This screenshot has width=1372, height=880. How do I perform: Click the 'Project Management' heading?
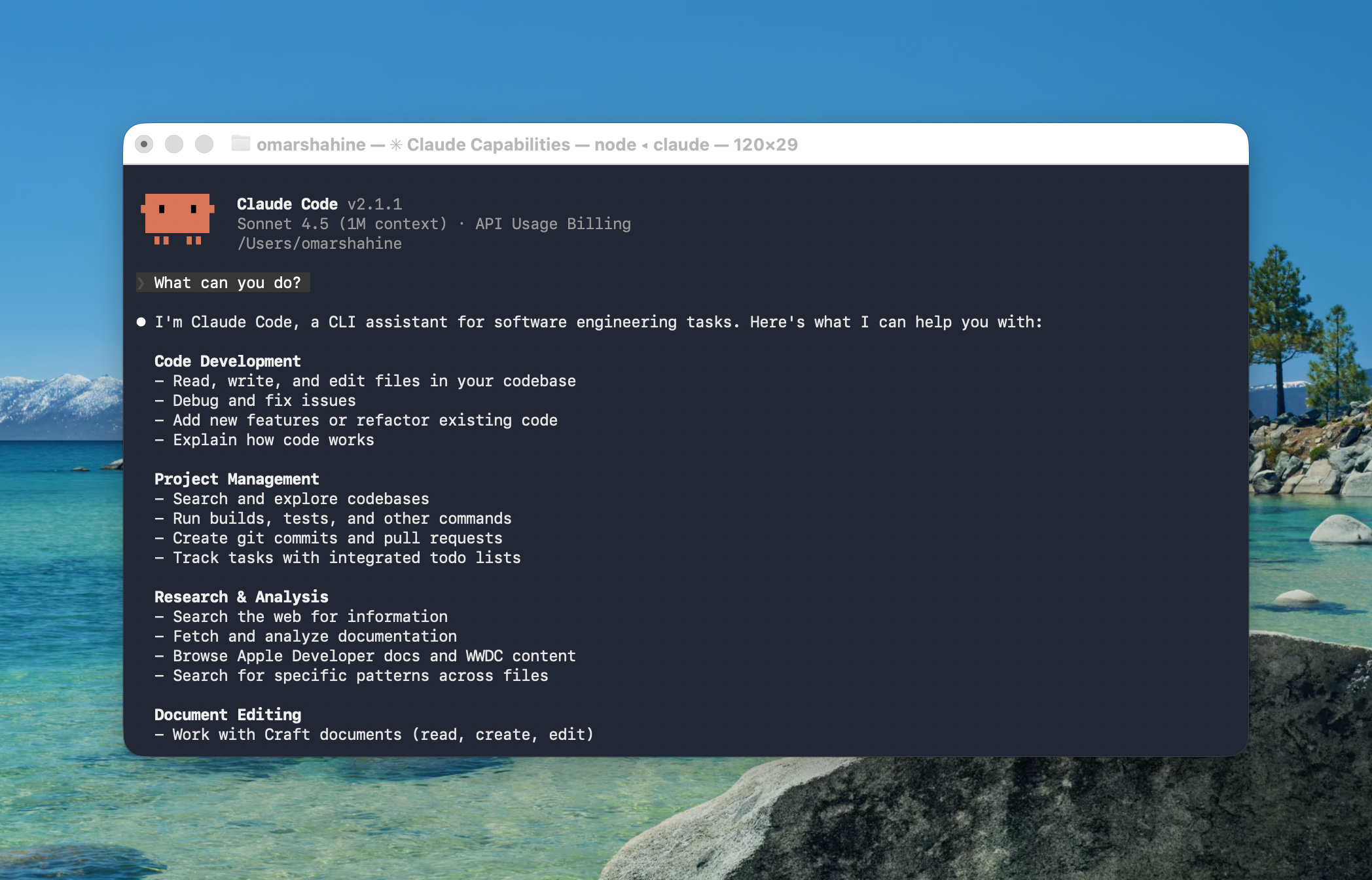(236, 479)
